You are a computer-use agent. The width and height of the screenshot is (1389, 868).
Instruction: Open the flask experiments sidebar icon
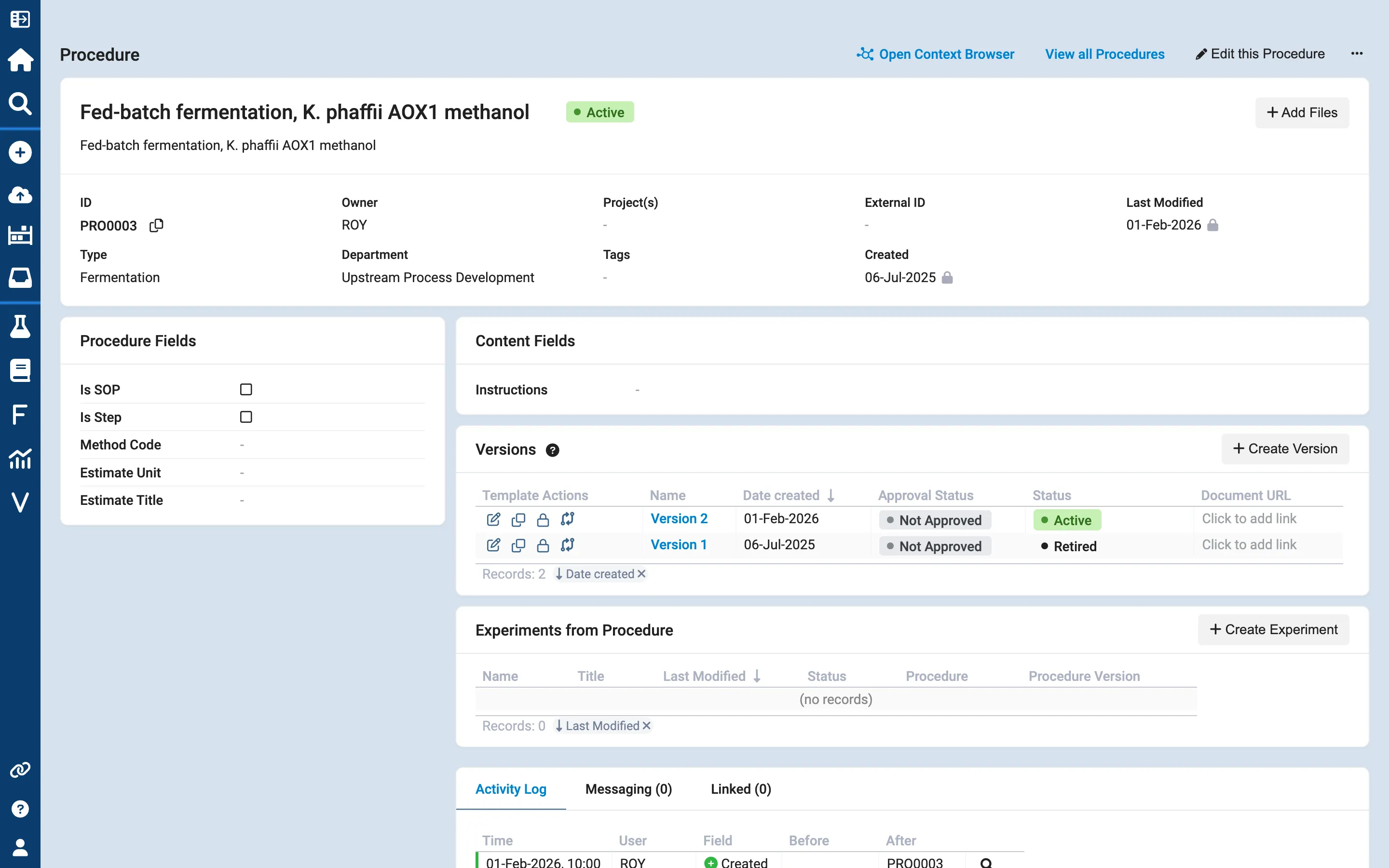click(x=20, y=326)
